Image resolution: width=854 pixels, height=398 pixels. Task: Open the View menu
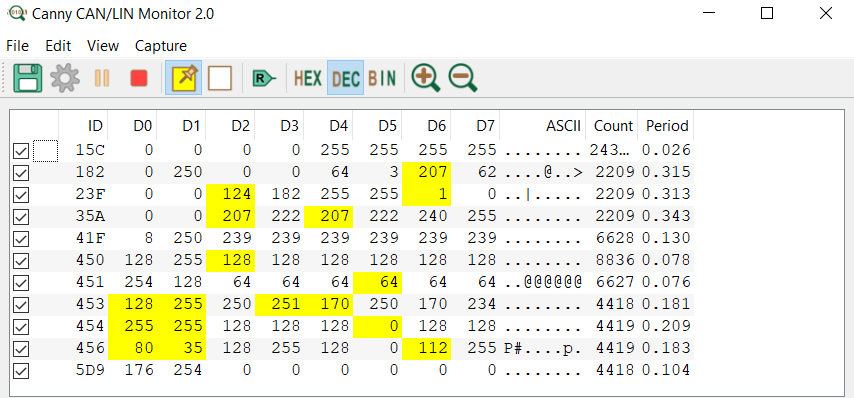(103, 46)
